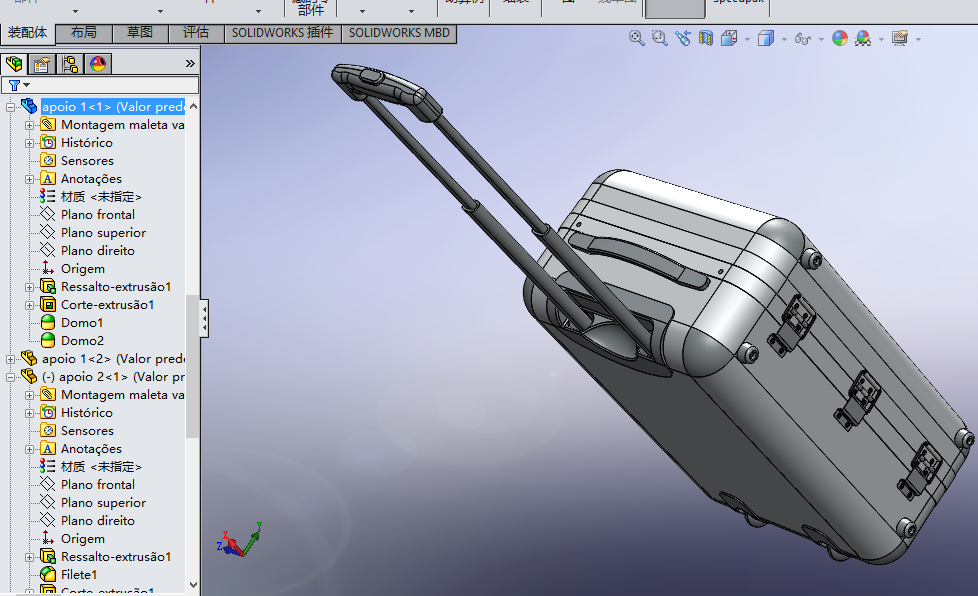Screen dimensions: 978x596
Task: Switch to the 草图 tab
Action: (x=140, y=33)
